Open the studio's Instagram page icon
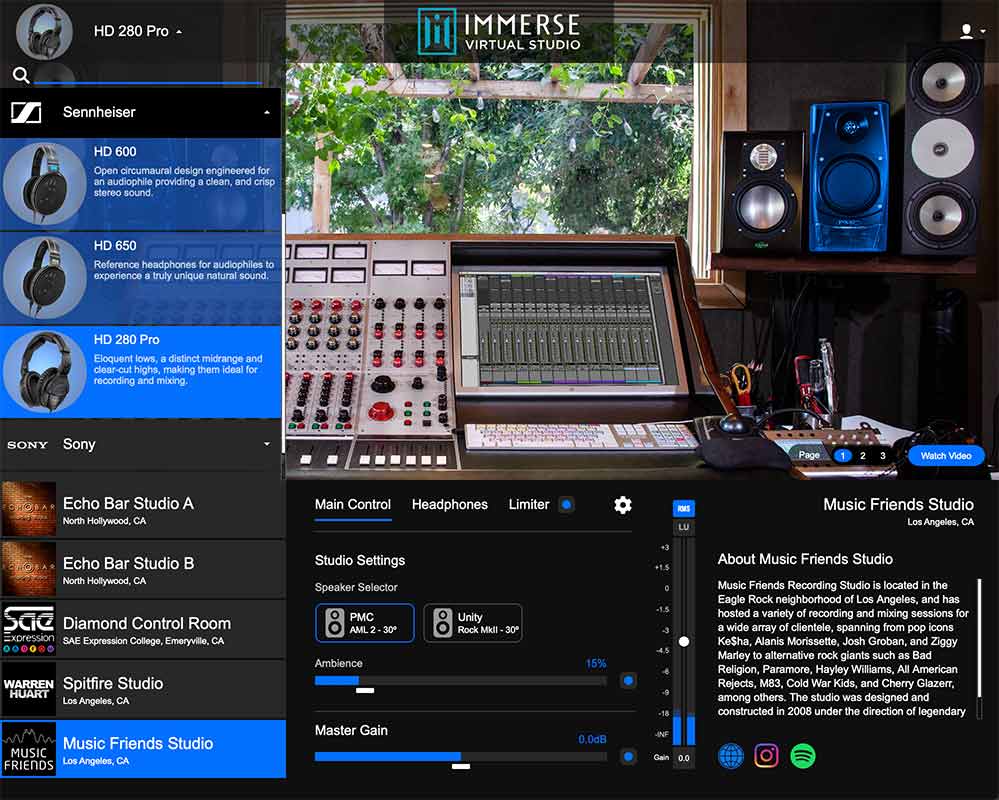999x800 pixels. [766, 756]
